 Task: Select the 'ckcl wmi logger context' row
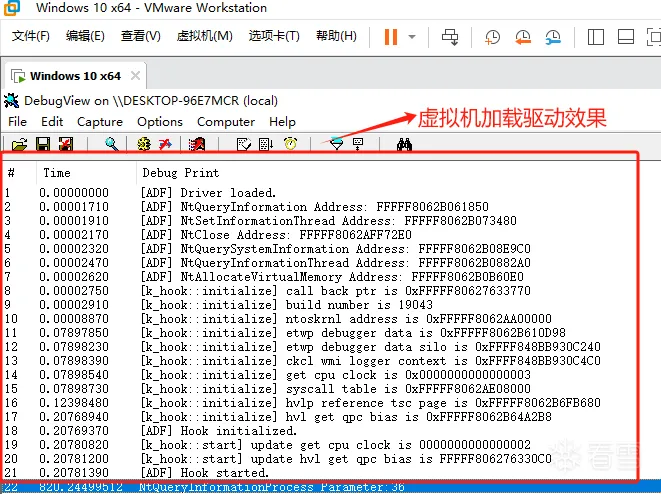point(320,360)
